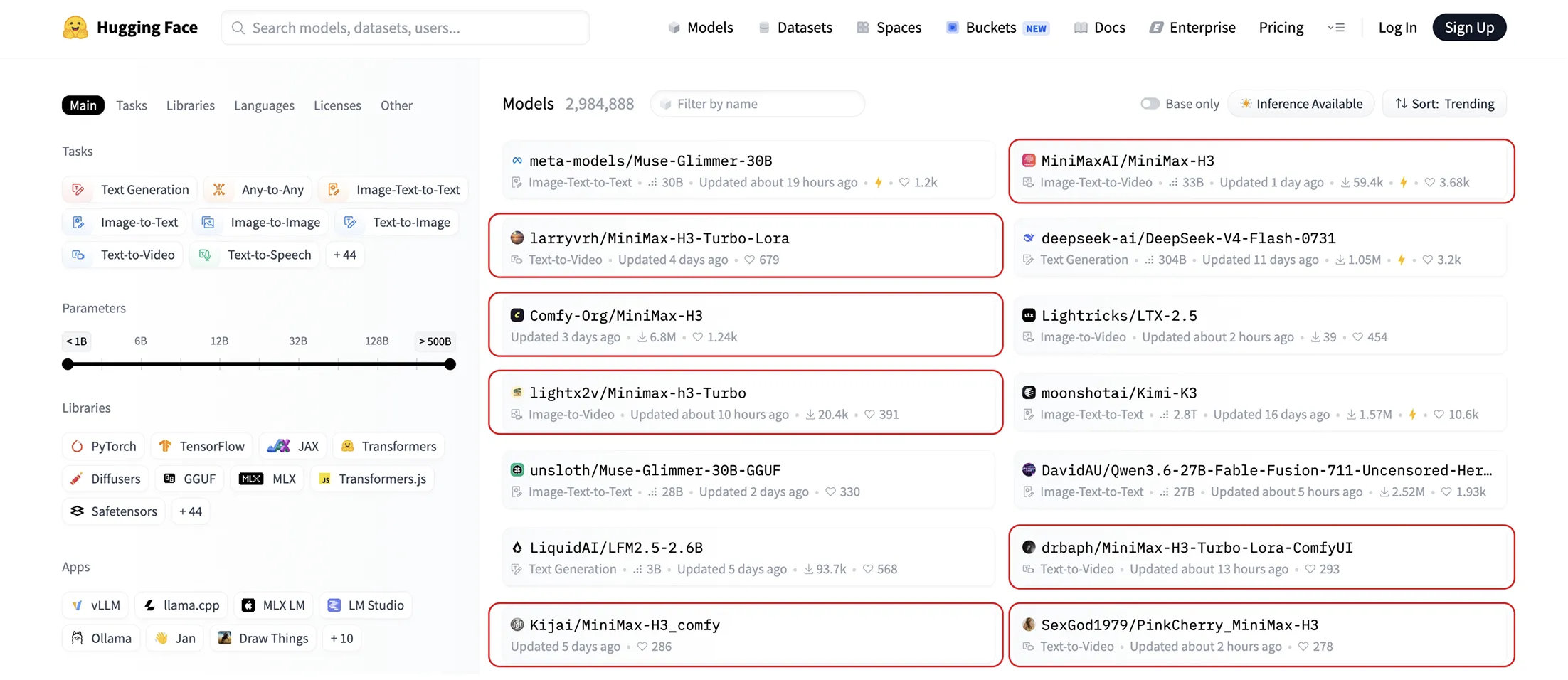Click the Text Generation task icon

(78, 190)
